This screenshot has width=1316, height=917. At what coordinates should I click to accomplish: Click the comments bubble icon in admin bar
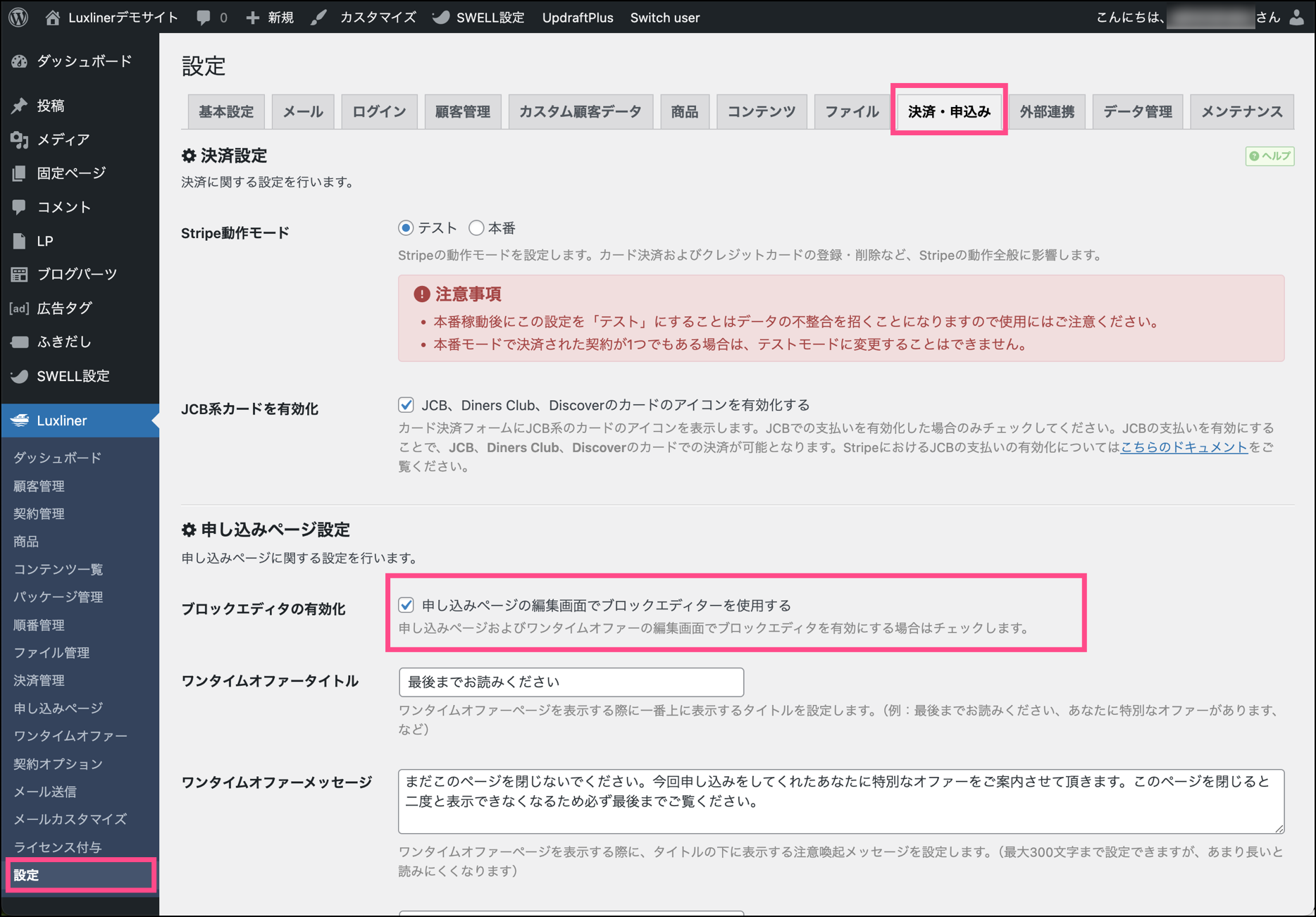pos(204,18)
